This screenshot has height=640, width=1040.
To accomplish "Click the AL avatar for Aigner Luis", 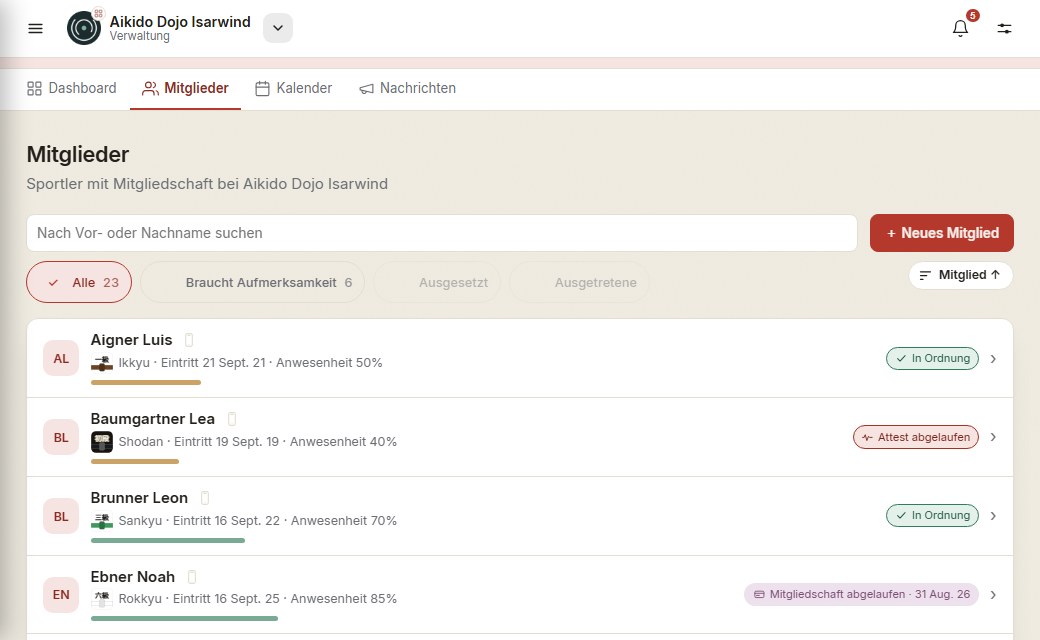I will 61,359.
